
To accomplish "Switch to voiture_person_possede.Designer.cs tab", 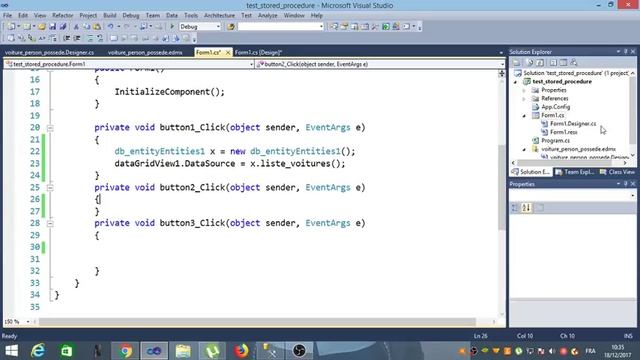I will tap(49, 53).
